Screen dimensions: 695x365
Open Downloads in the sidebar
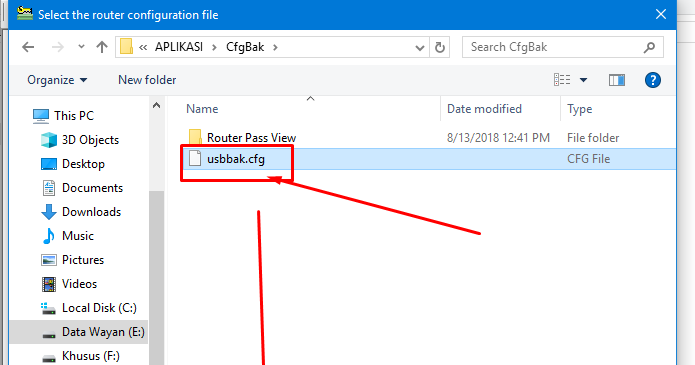91,212
